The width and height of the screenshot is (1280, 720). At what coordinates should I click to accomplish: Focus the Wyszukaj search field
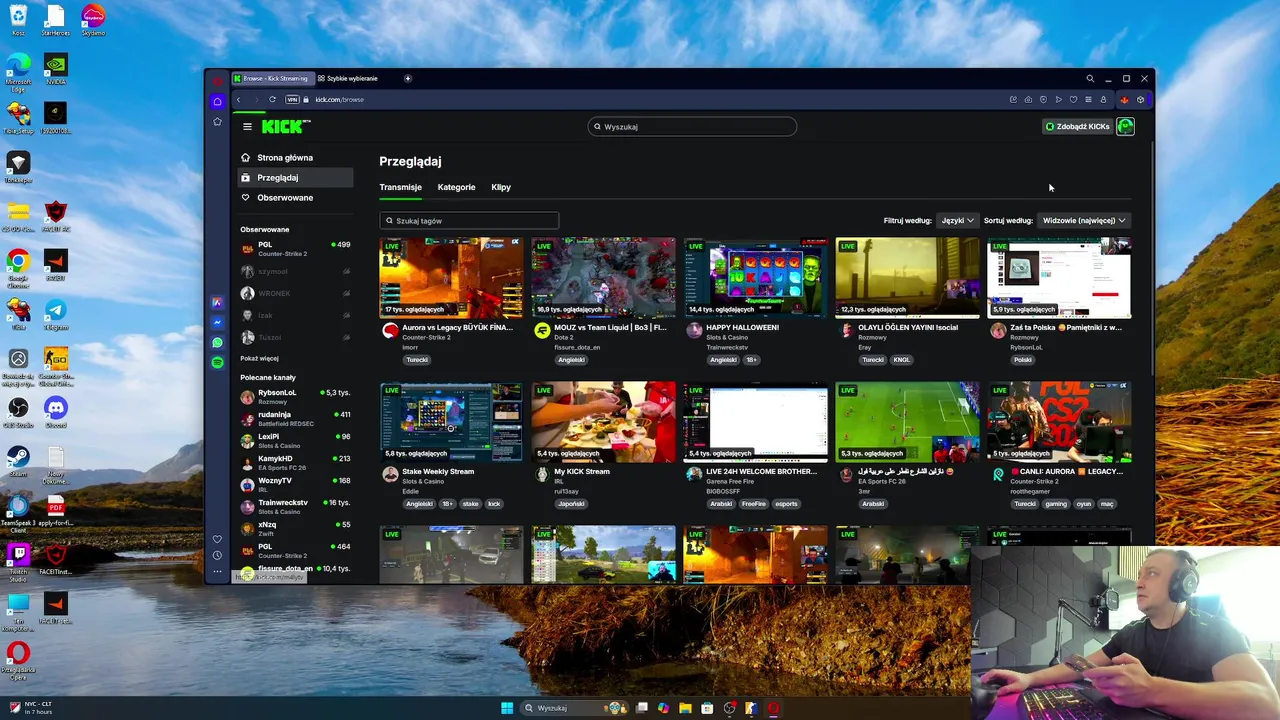tap(692, 126)
